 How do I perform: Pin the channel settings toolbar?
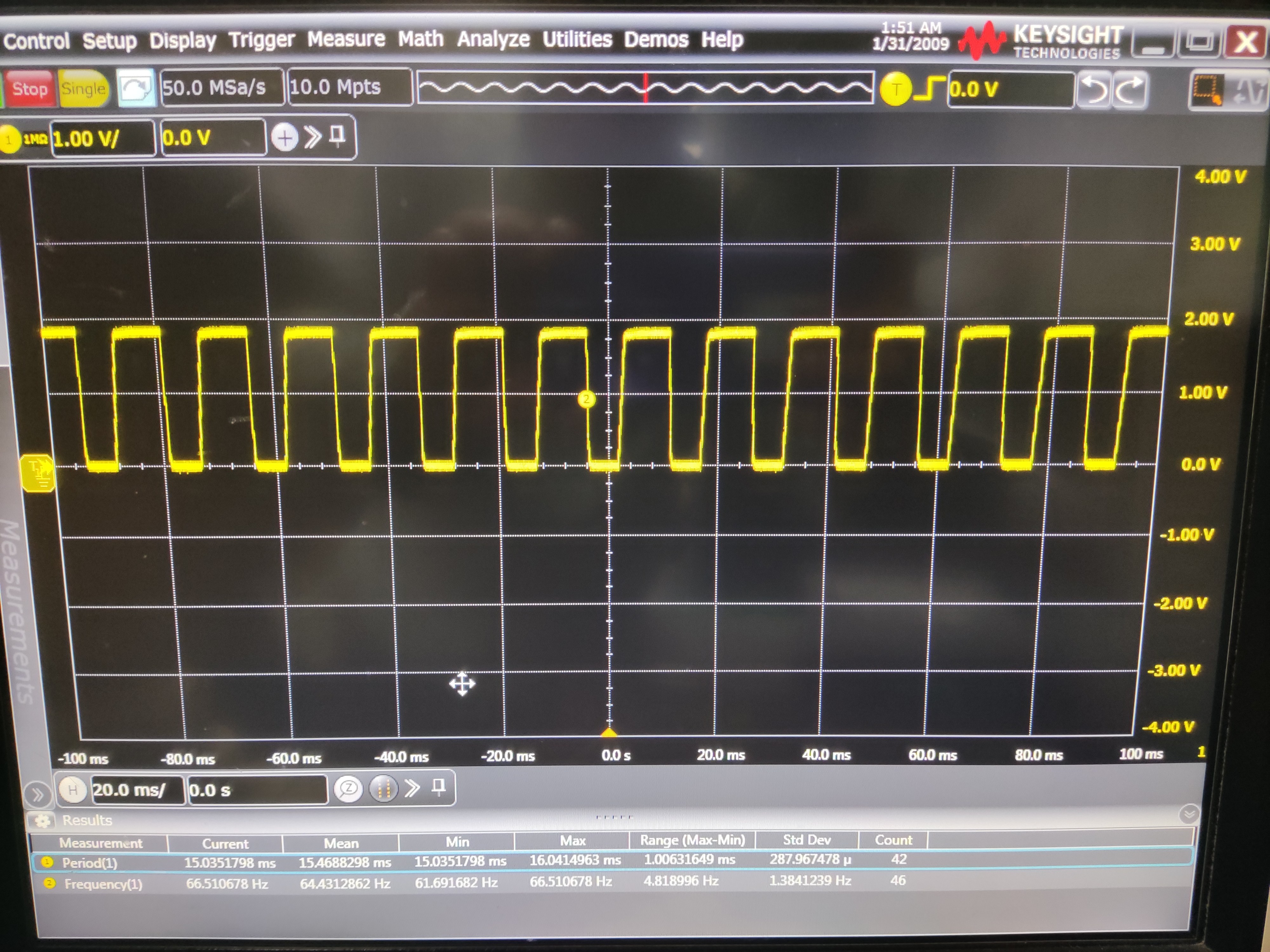coord(338,136)
